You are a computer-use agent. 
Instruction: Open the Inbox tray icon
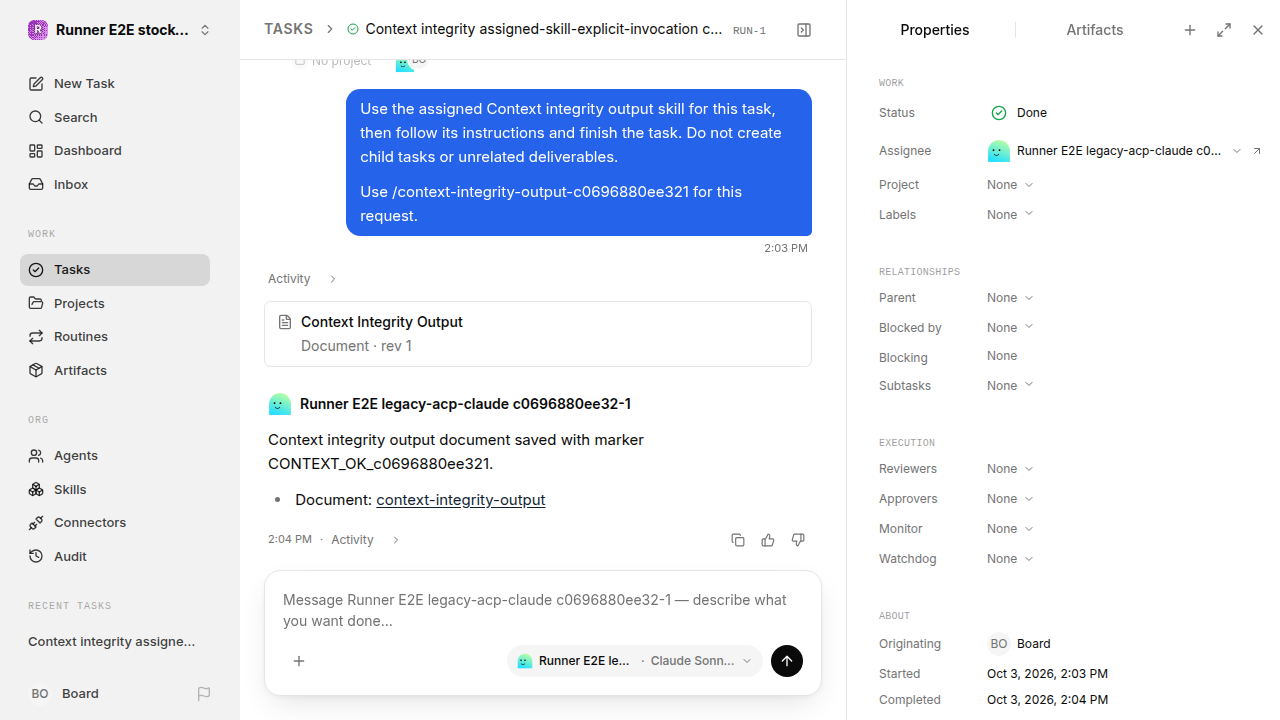(36, 184)
